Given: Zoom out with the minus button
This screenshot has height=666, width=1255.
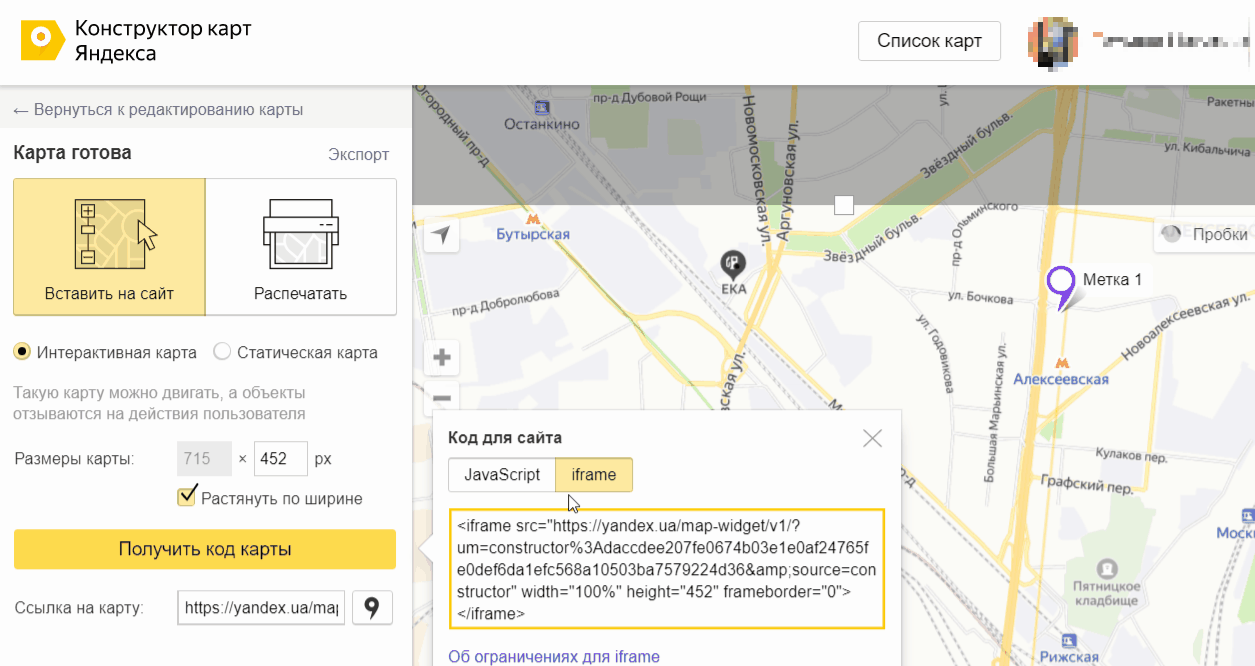Looking at the screenshot, I should 441,398.
